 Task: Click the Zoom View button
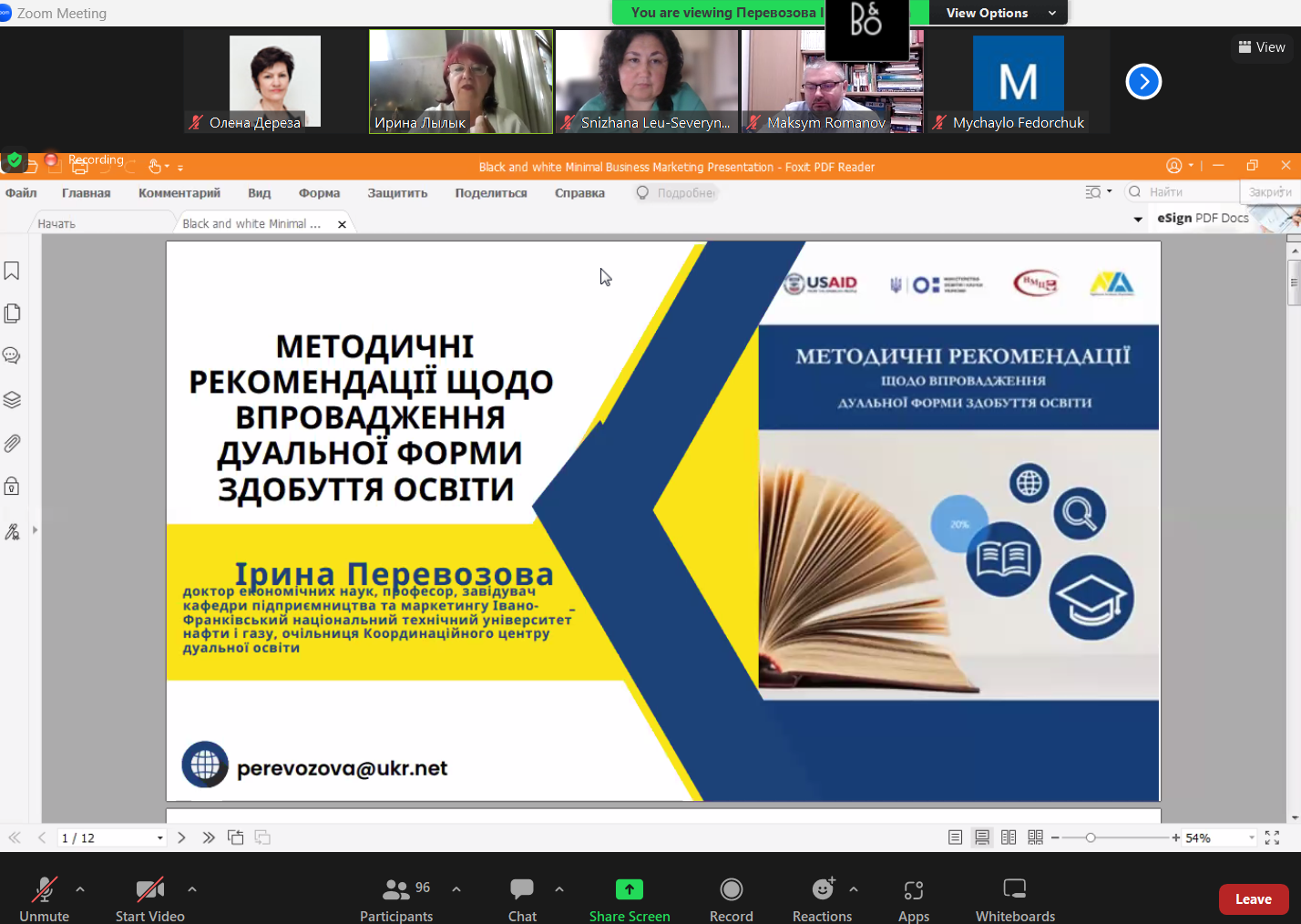1262,47
